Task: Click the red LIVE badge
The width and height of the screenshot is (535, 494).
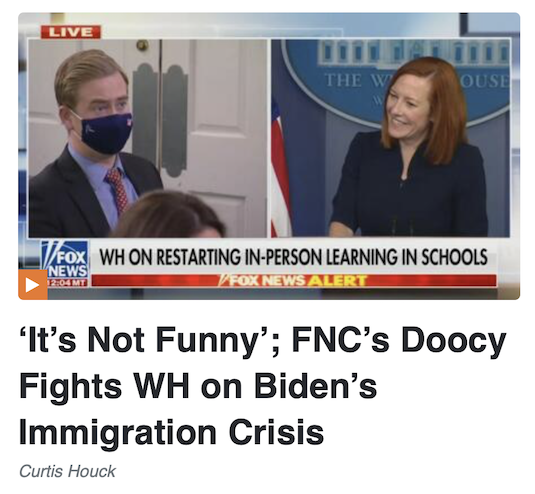Action: pos(71,32)
